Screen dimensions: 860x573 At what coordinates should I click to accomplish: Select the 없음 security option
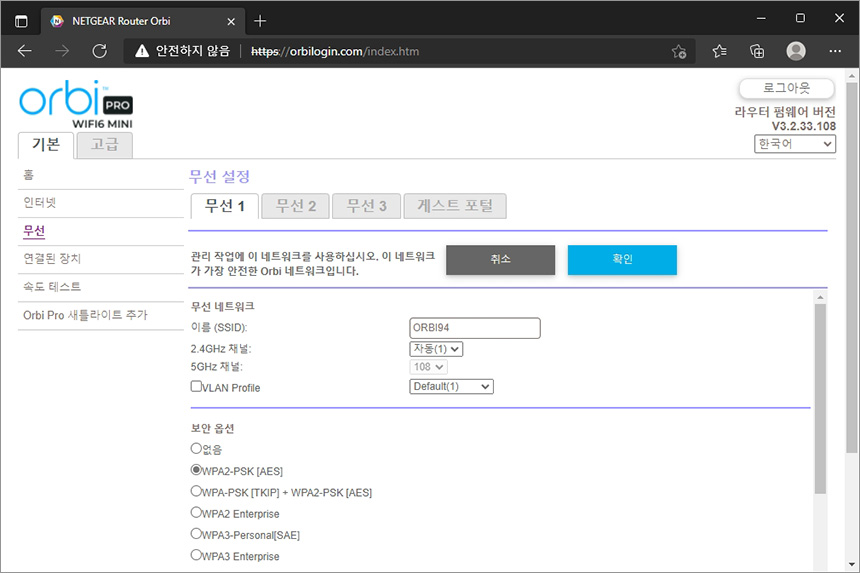tap(196, 448)
